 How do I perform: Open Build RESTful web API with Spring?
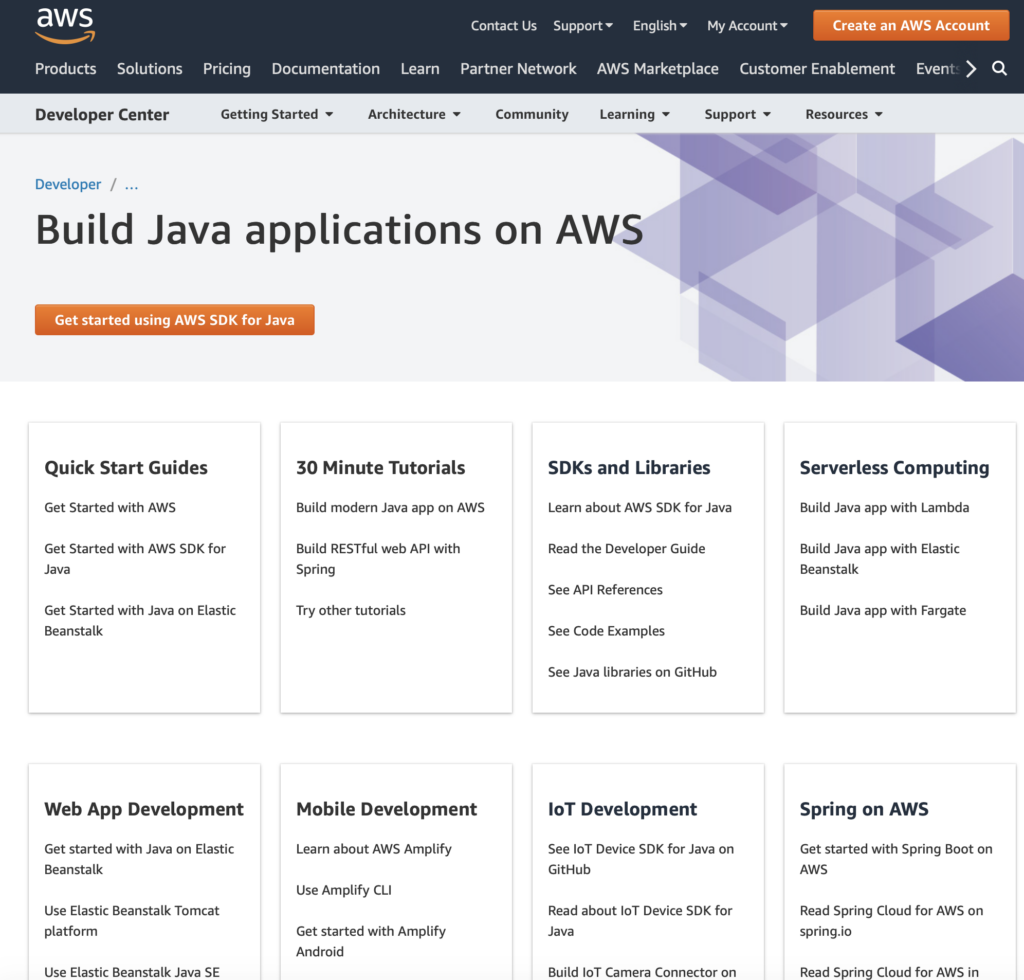coord(378,559)
